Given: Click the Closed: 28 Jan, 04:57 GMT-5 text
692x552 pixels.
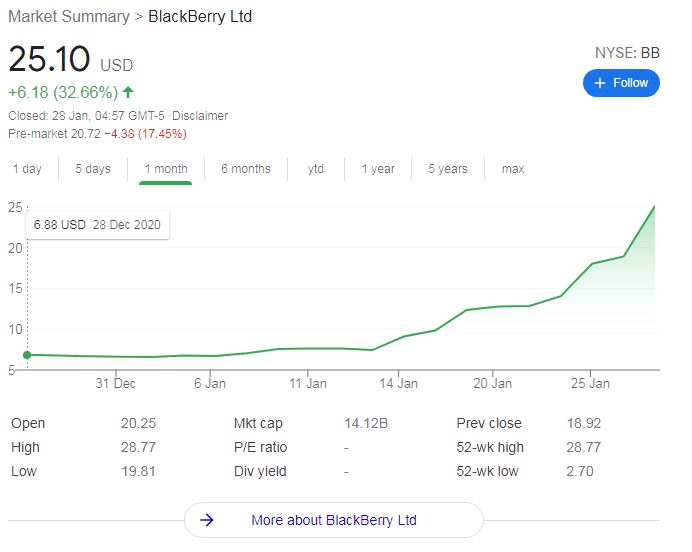Looking at the screenshot, I should click(86, 116).
